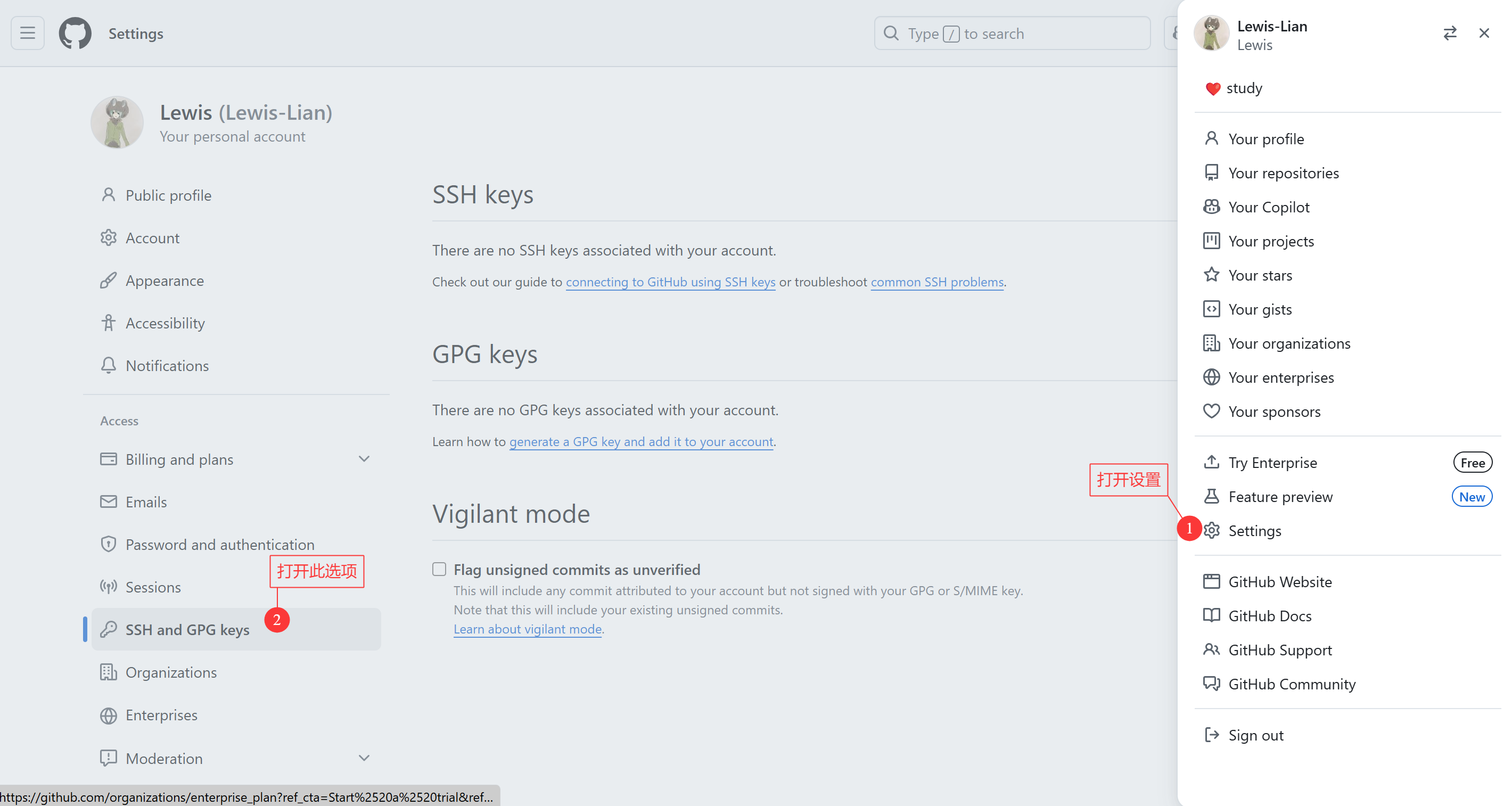Screen dimensions: 1512x806
Task: Click the Free badge on Try Enterprise
Action: (x=1472, y=463)
